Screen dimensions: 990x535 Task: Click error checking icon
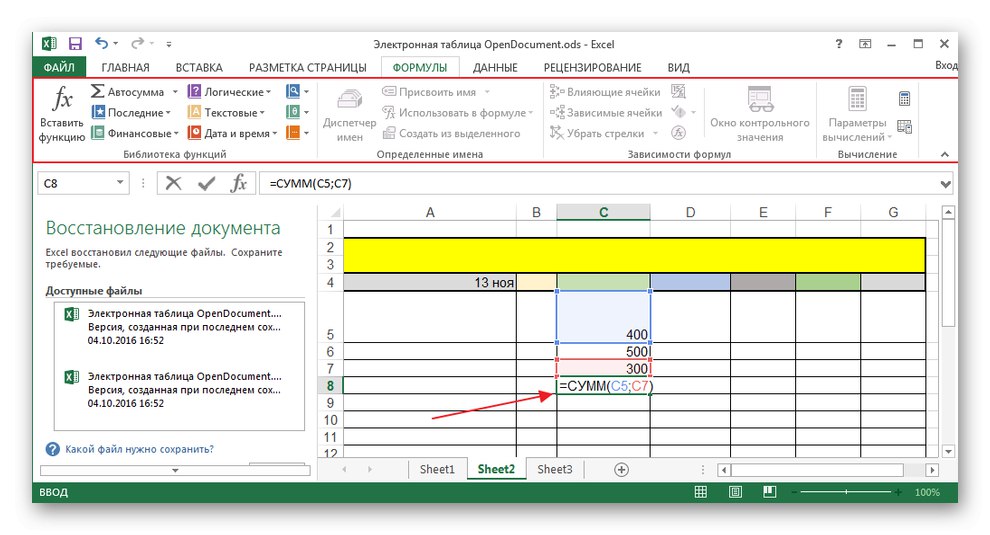(x=679, y=112)
